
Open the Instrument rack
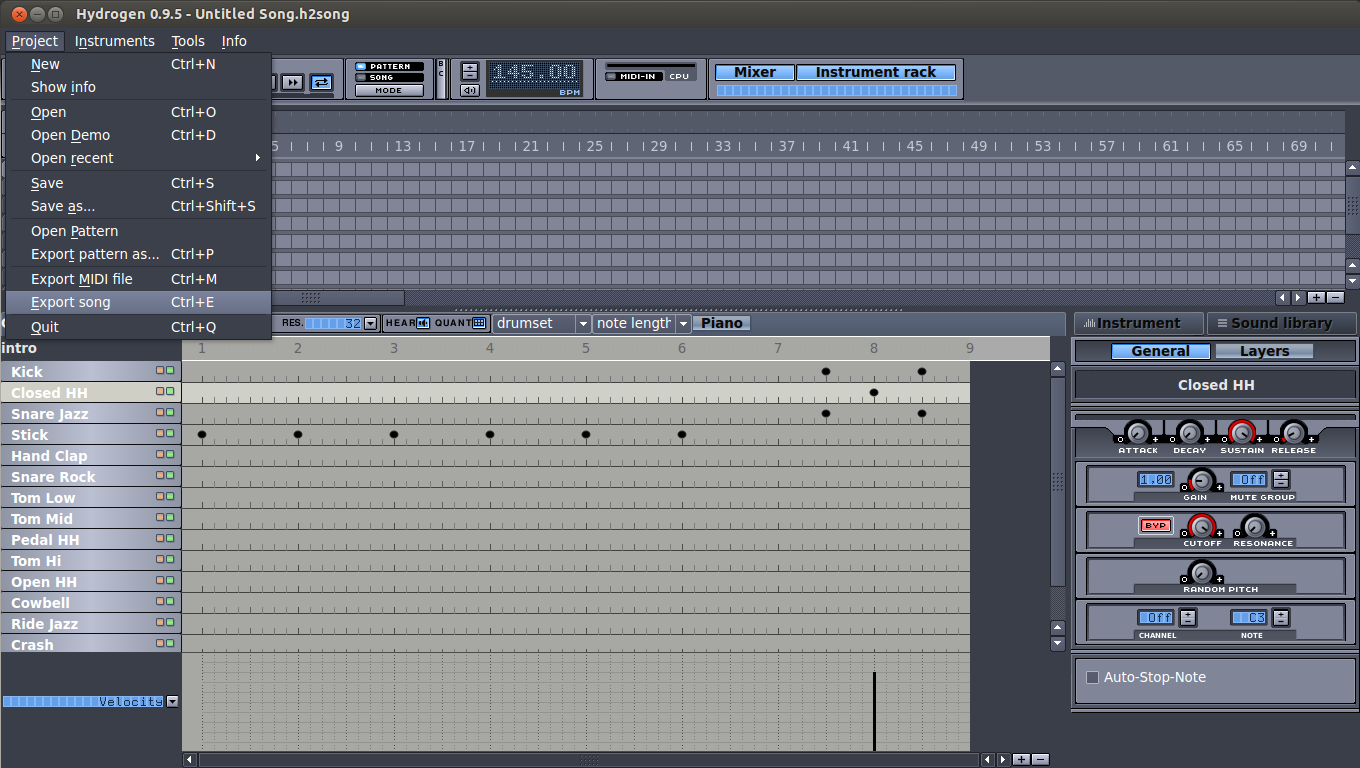pyautogui.click(x=876, y=72)
